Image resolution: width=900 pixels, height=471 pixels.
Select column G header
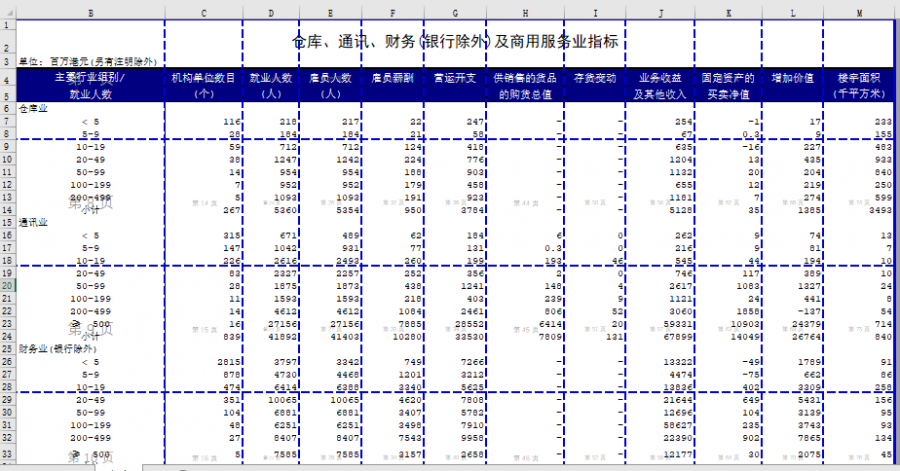(455, 13)
